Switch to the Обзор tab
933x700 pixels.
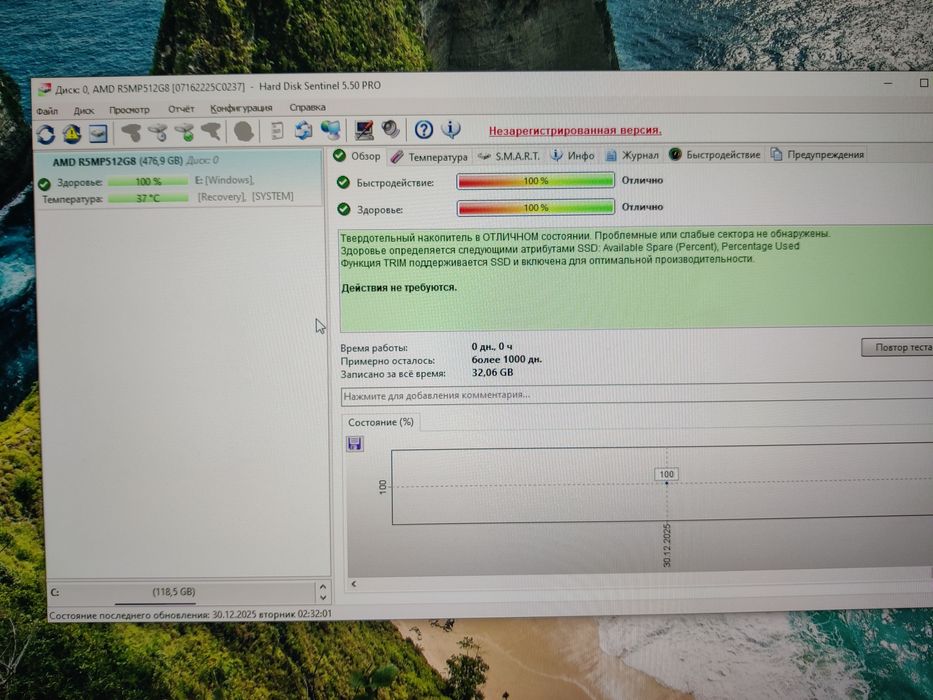click(357, 156)
